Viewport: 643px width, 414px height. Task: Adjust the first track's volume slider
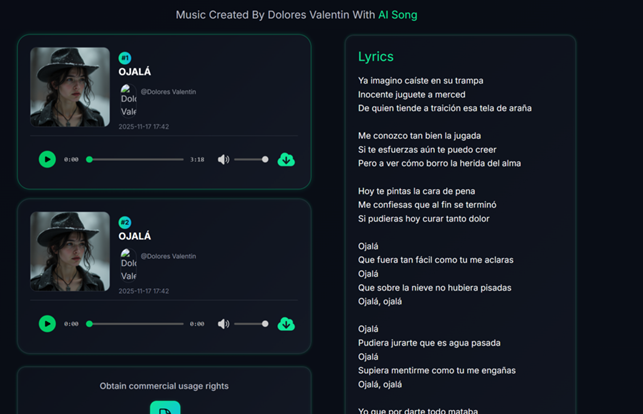click(252, 159)
